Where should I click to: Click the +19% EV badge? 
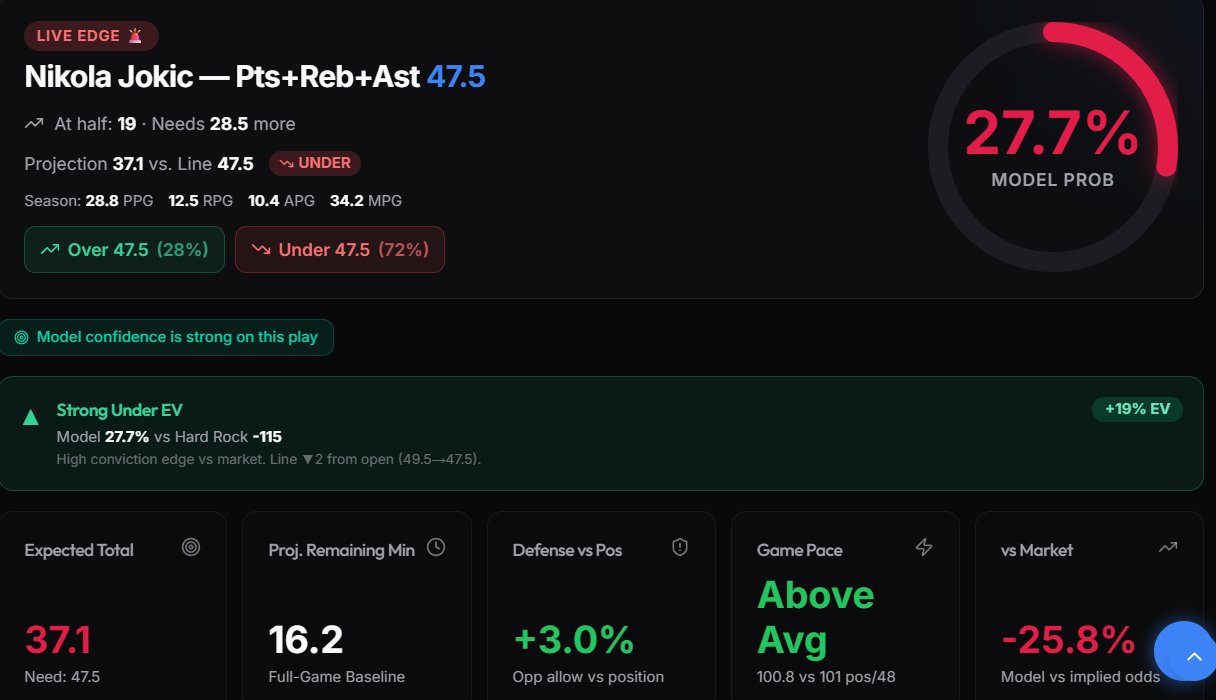(1137, 409)
